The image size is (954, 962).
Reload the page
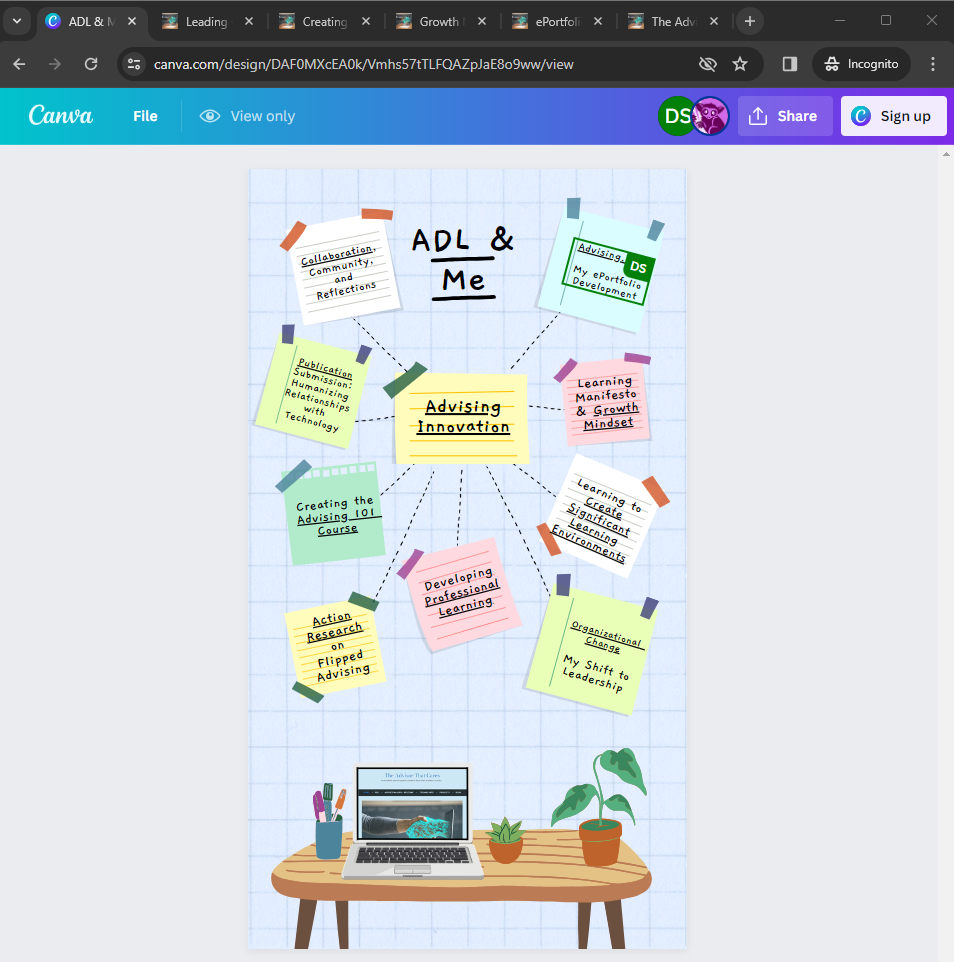(91, 64)
